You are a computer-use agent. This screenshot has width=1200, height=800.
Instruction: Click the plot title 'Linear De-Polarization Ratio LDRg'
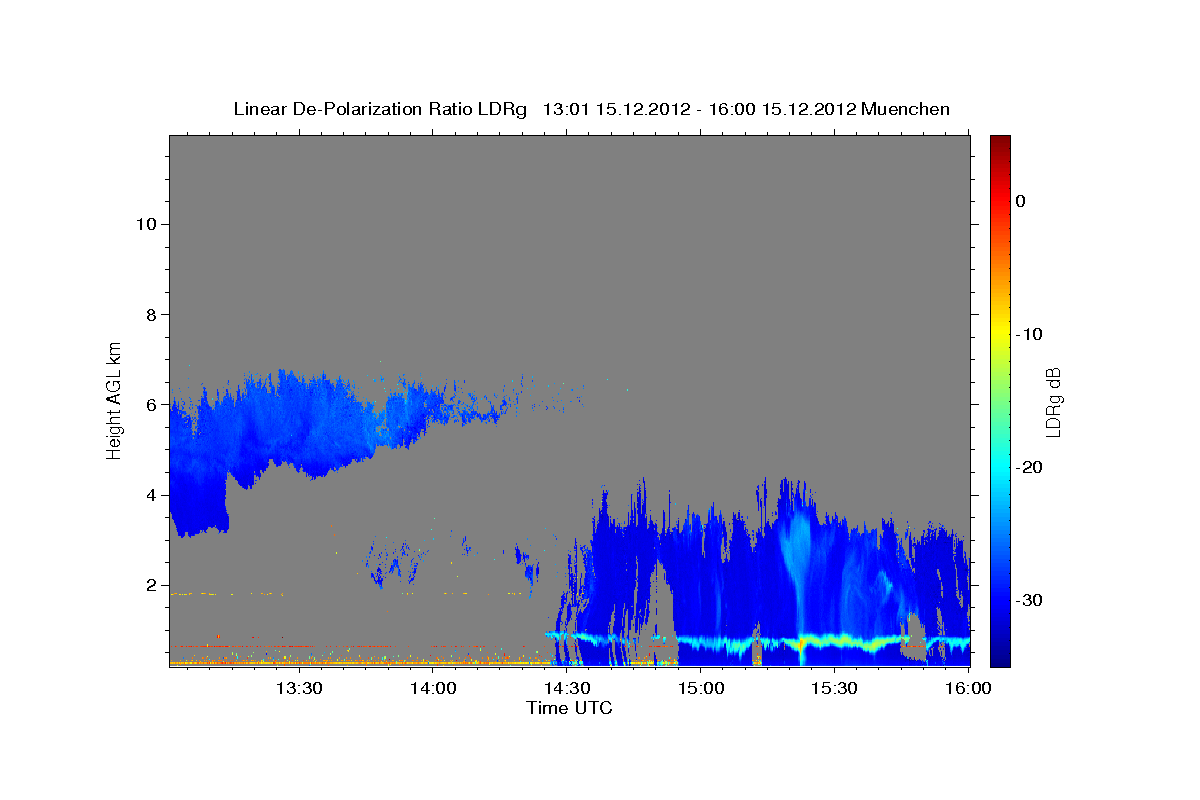pyautogui.click(x=379, y=109)
